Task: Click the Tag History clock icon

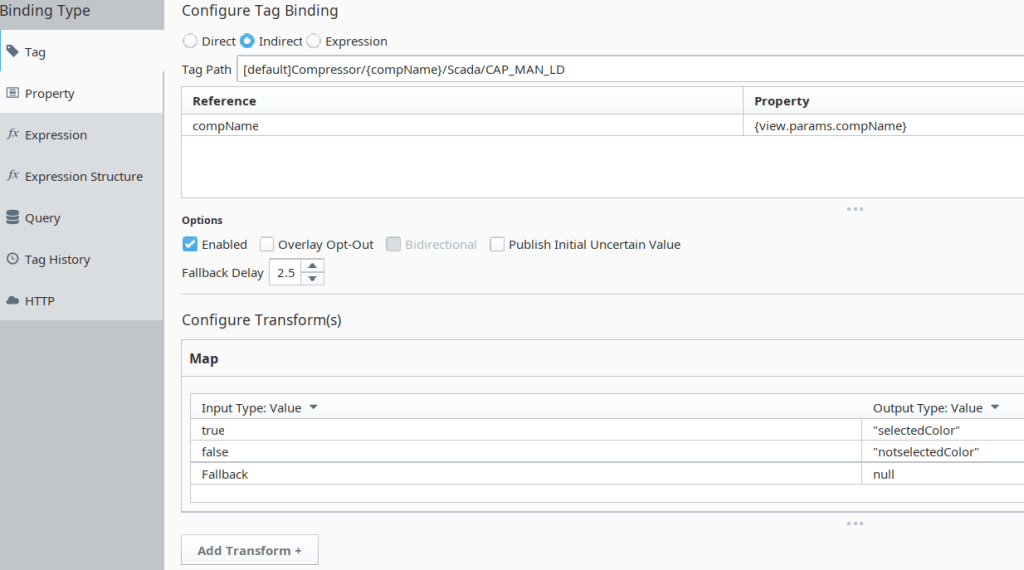Action: pyautogui.click(x=13, y=259)
